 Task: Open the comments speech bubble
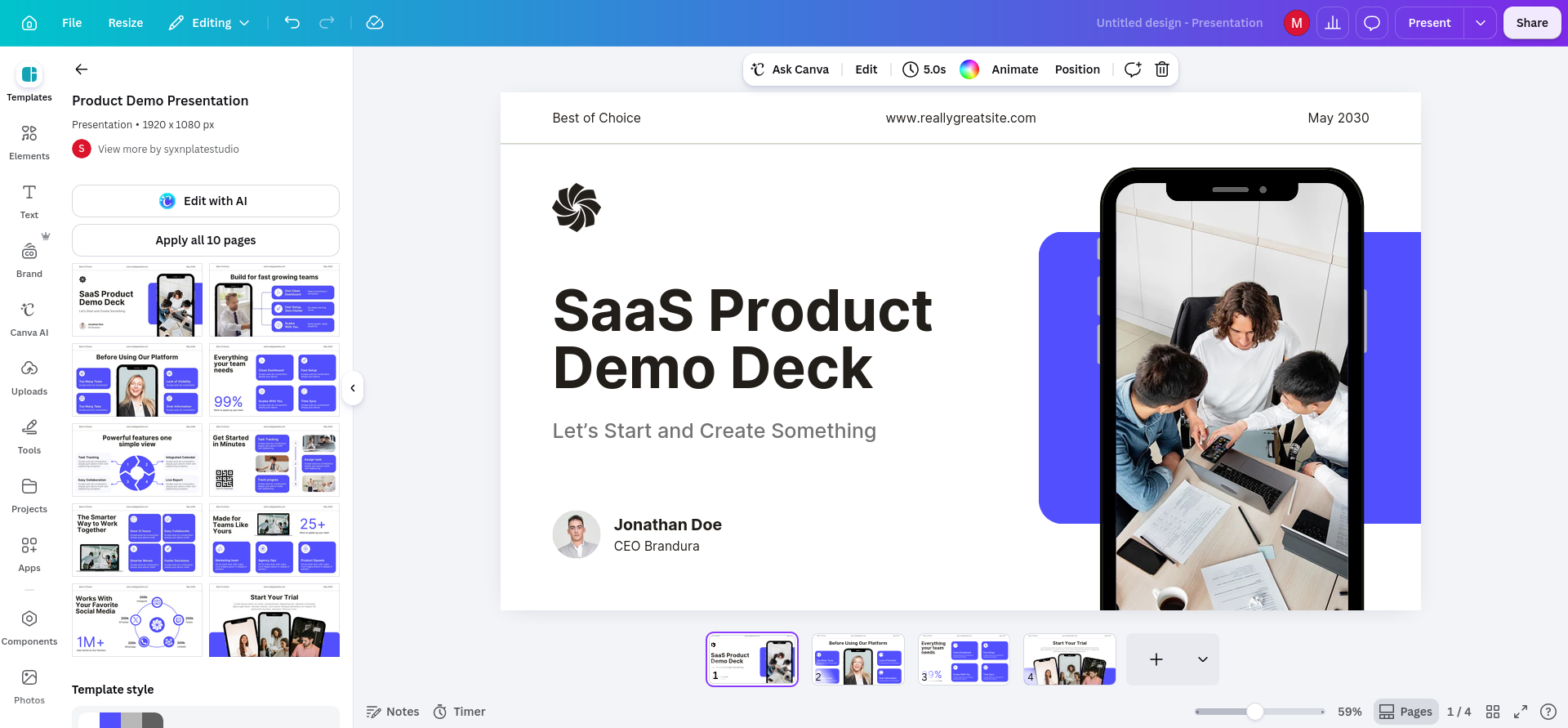pos(1372,23)
